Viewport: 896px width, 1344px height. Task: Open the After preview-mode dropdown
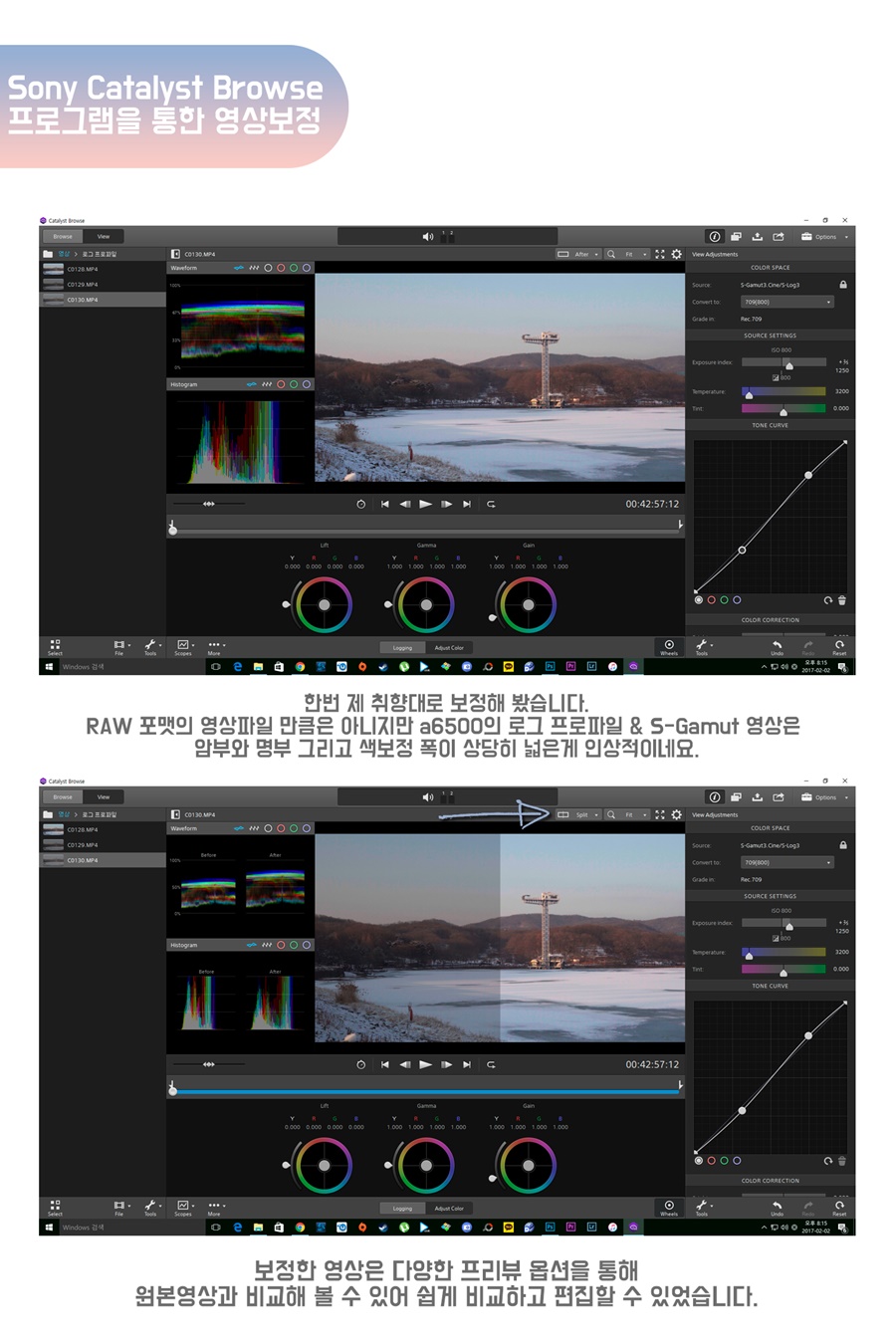point(577,254)
